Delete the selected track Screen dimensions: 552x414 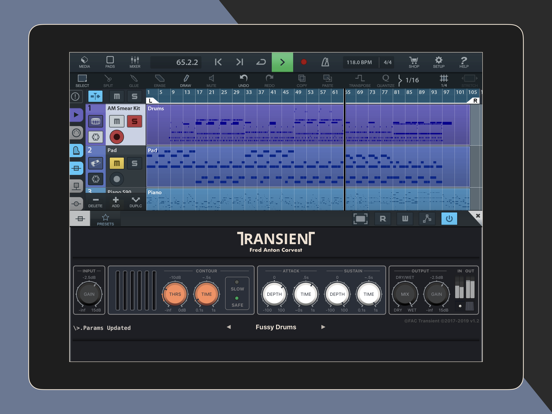tap(95, 202)
